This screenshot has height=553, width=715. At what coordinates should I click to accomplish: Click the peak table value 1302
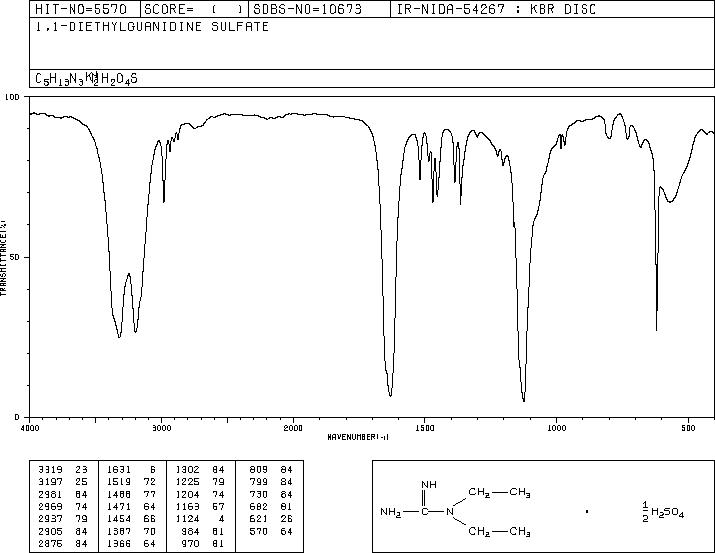187,470
